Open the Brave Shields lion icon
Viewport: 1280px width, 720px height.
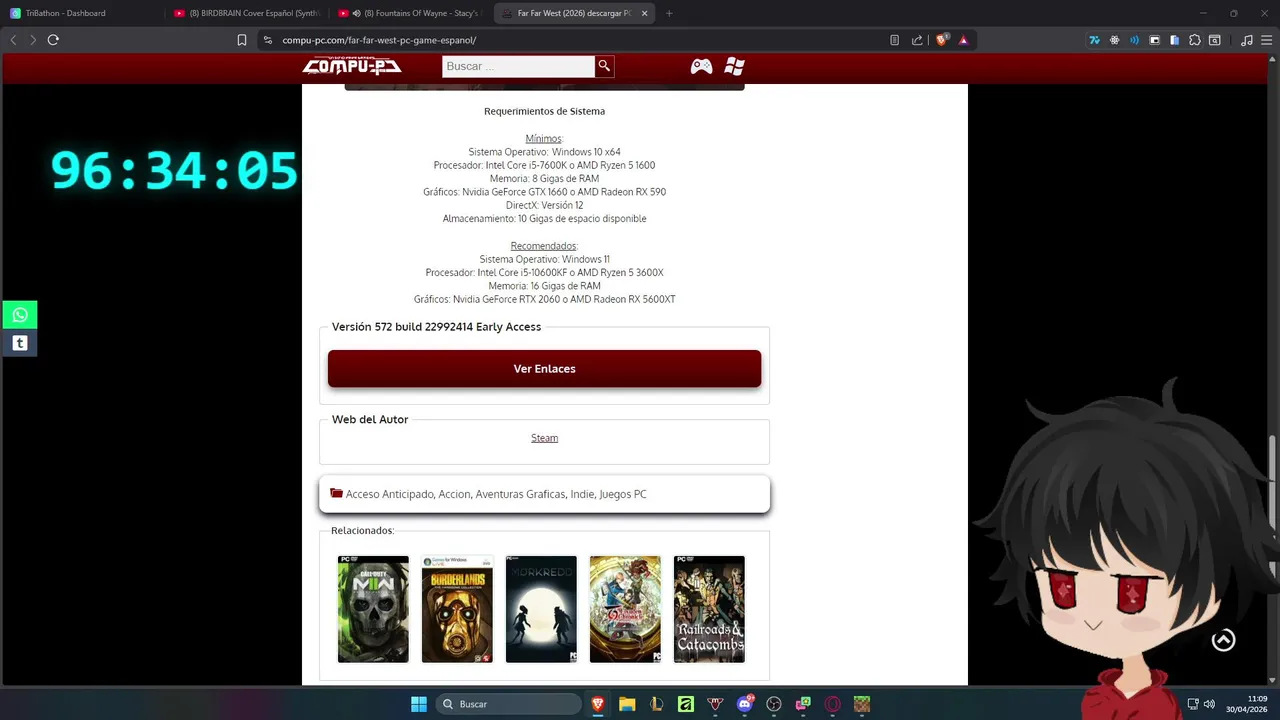pos(942,40)
